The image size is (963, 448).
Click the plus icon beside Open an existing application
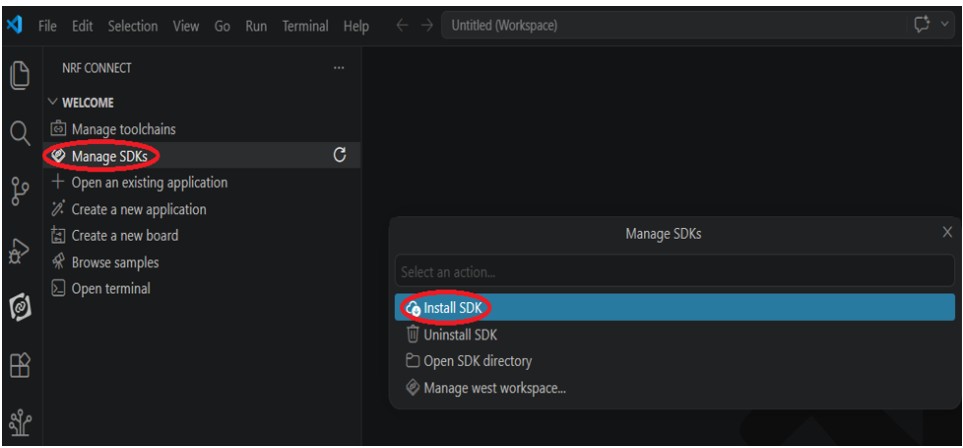(58, 183)
